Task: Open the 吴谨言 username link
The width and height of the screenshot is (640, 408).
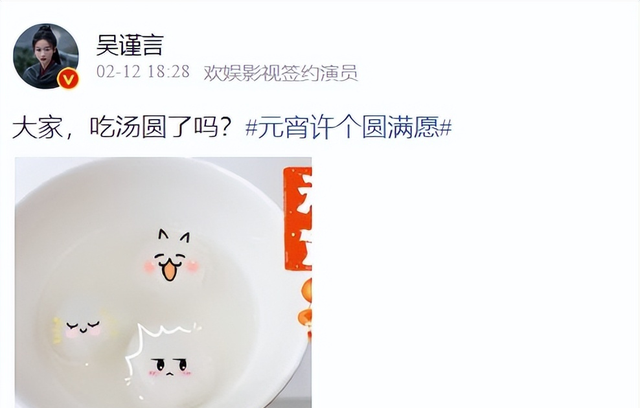Action: tap(130, 45)
